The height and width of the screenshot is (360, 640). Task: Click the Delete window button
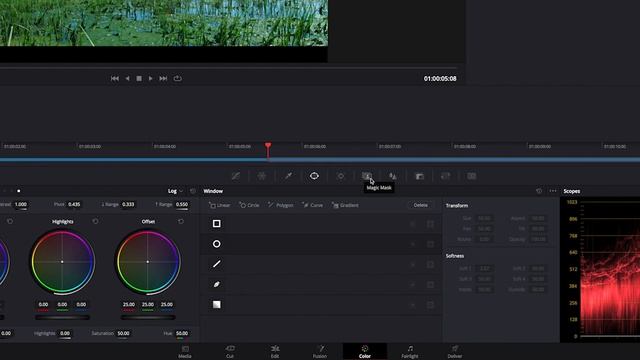point(421,205)
